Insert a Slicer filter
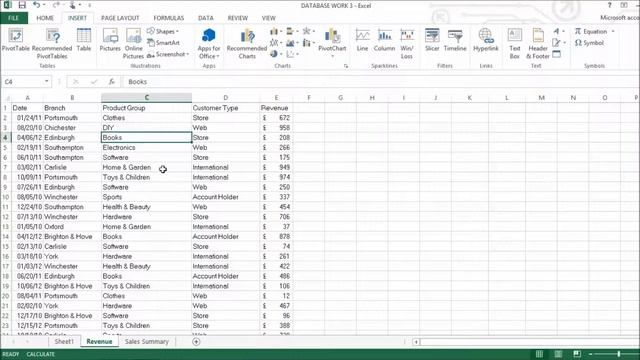Viewport: 640px width, 360px height. click(x=432, y=40)
